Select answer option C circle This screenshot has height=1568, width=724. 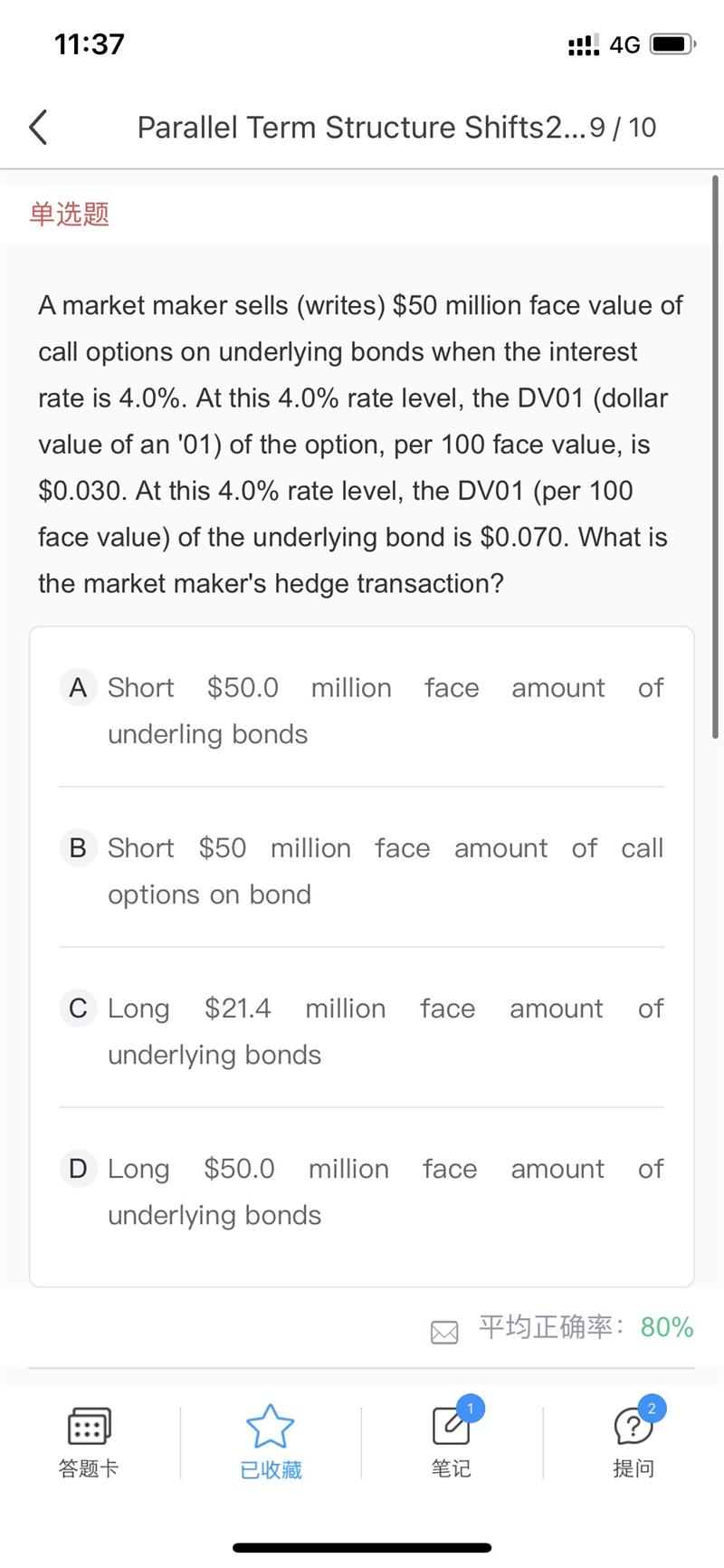(x=78, y=1009)
